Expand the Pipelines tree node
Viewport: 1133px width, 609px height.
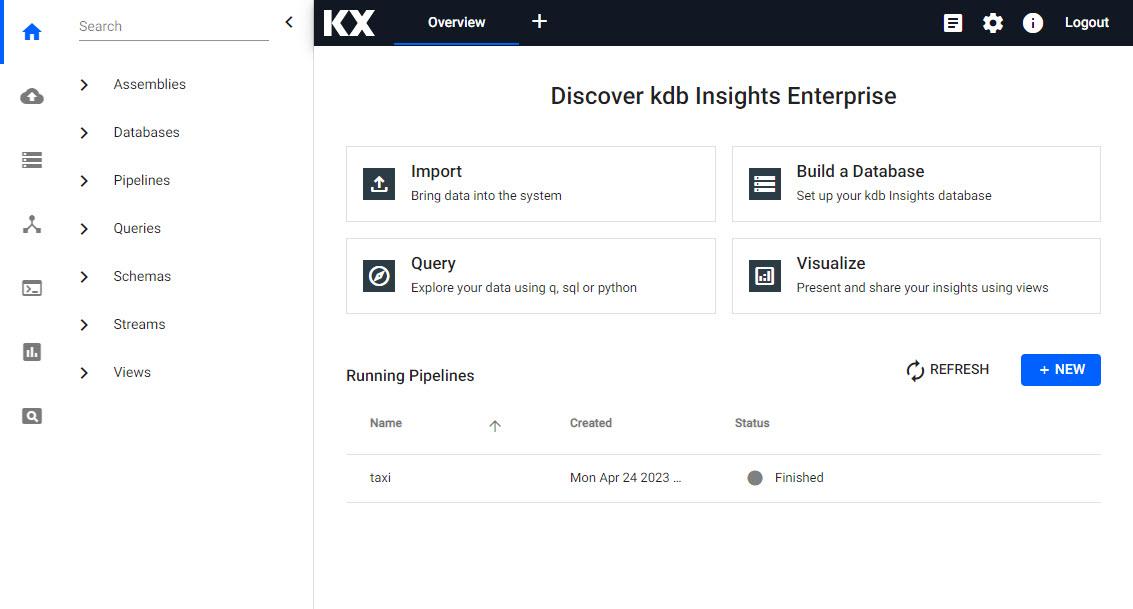[84, 181]
